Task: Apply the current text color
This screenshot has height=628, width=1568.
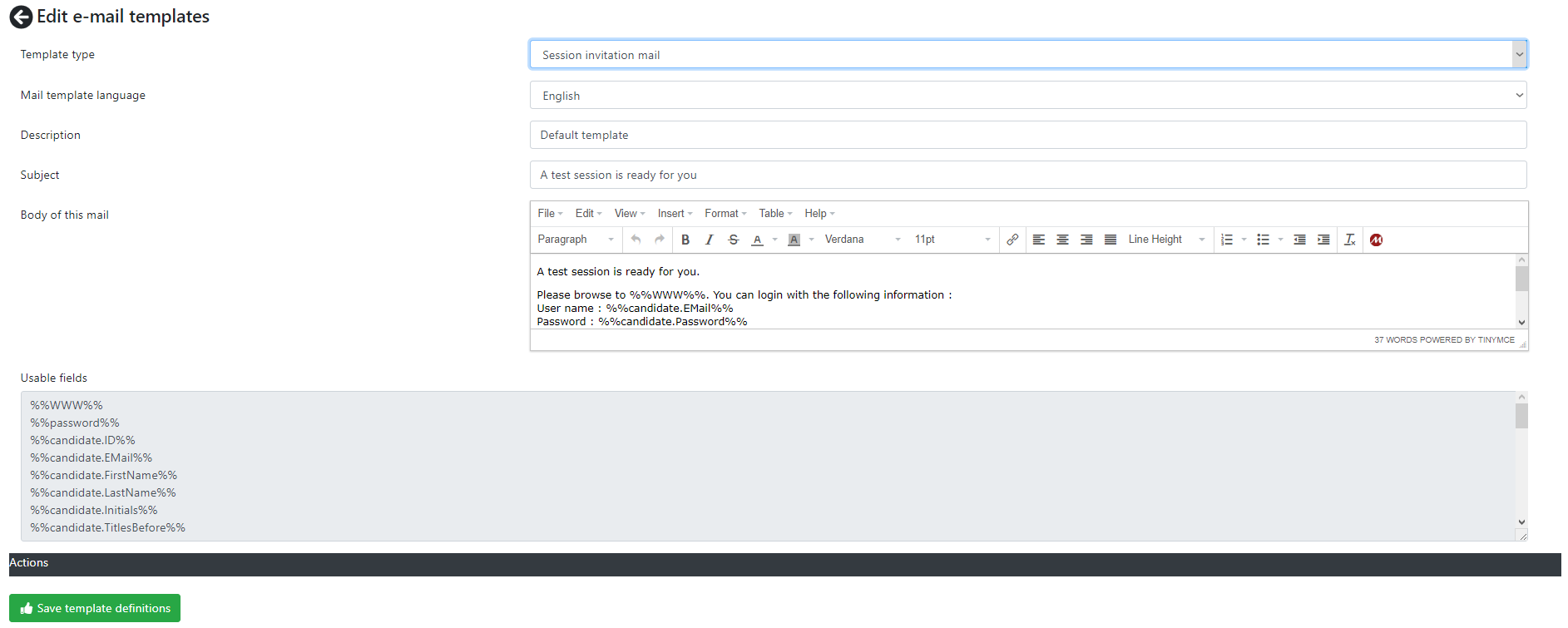Action: coord(757,240)
